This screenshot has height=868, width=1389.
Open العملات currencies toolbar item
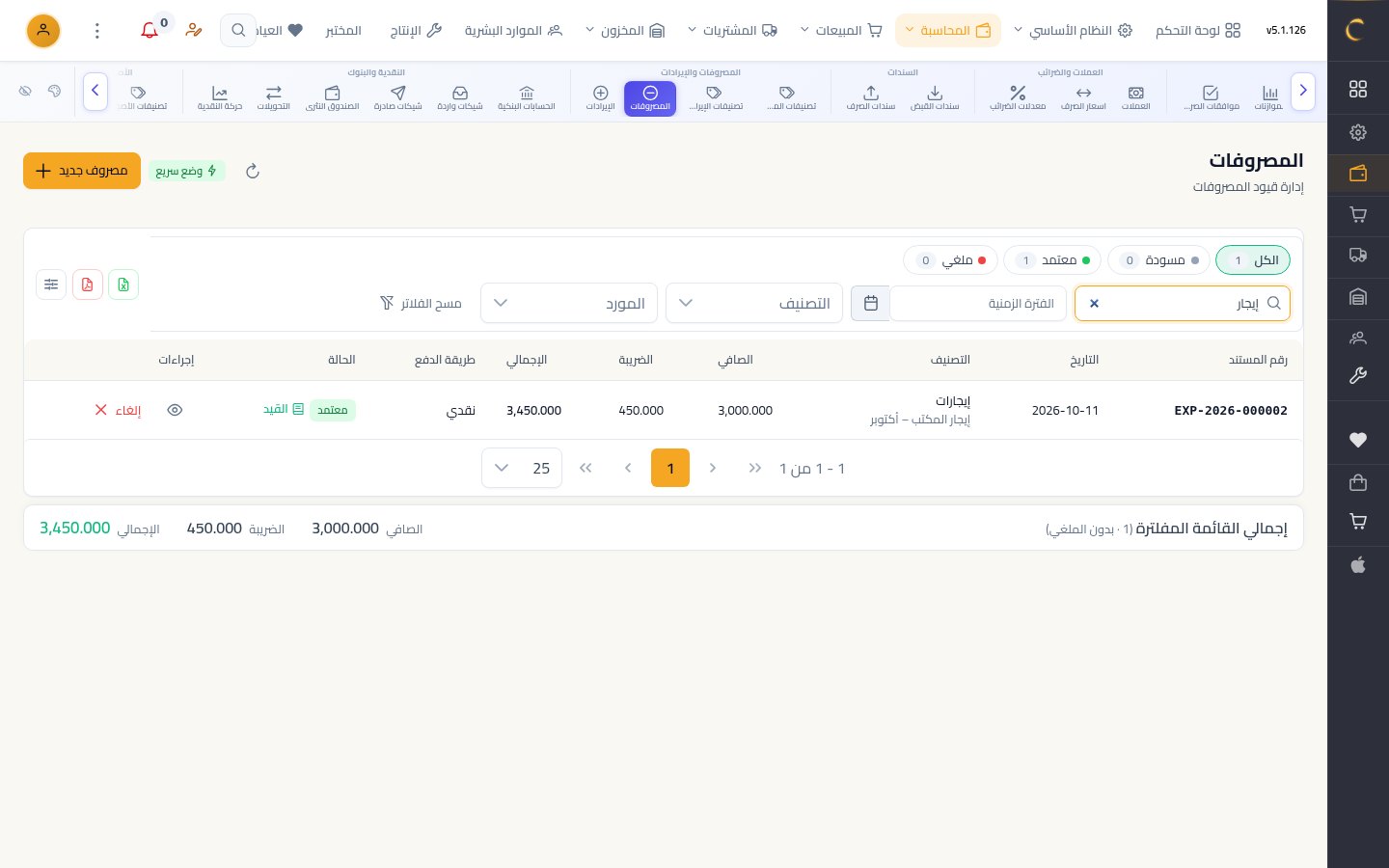click(x=1136, y=97)
